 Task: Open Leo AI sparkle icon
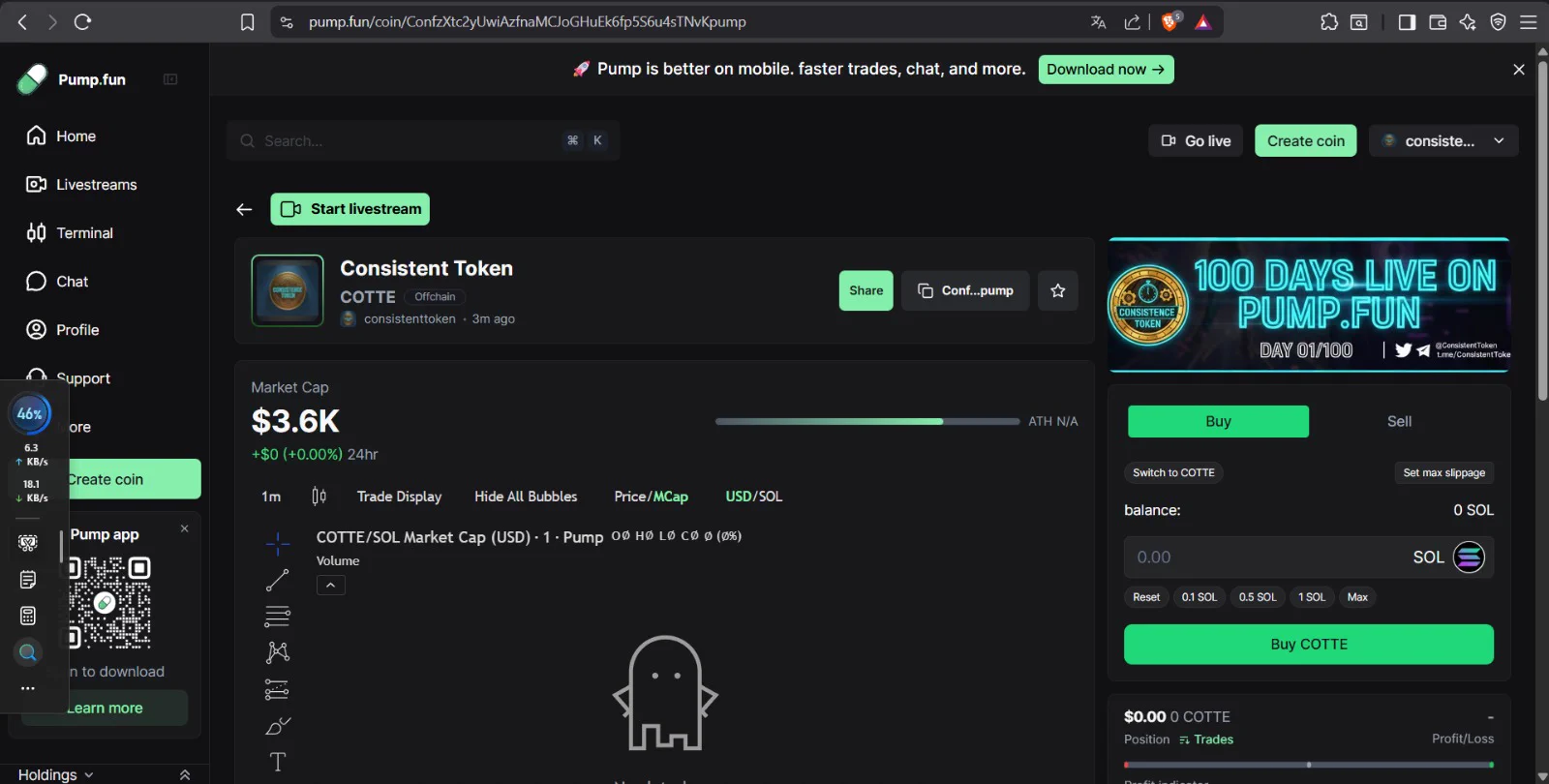pyautogui.click(x=1468, y=21)
